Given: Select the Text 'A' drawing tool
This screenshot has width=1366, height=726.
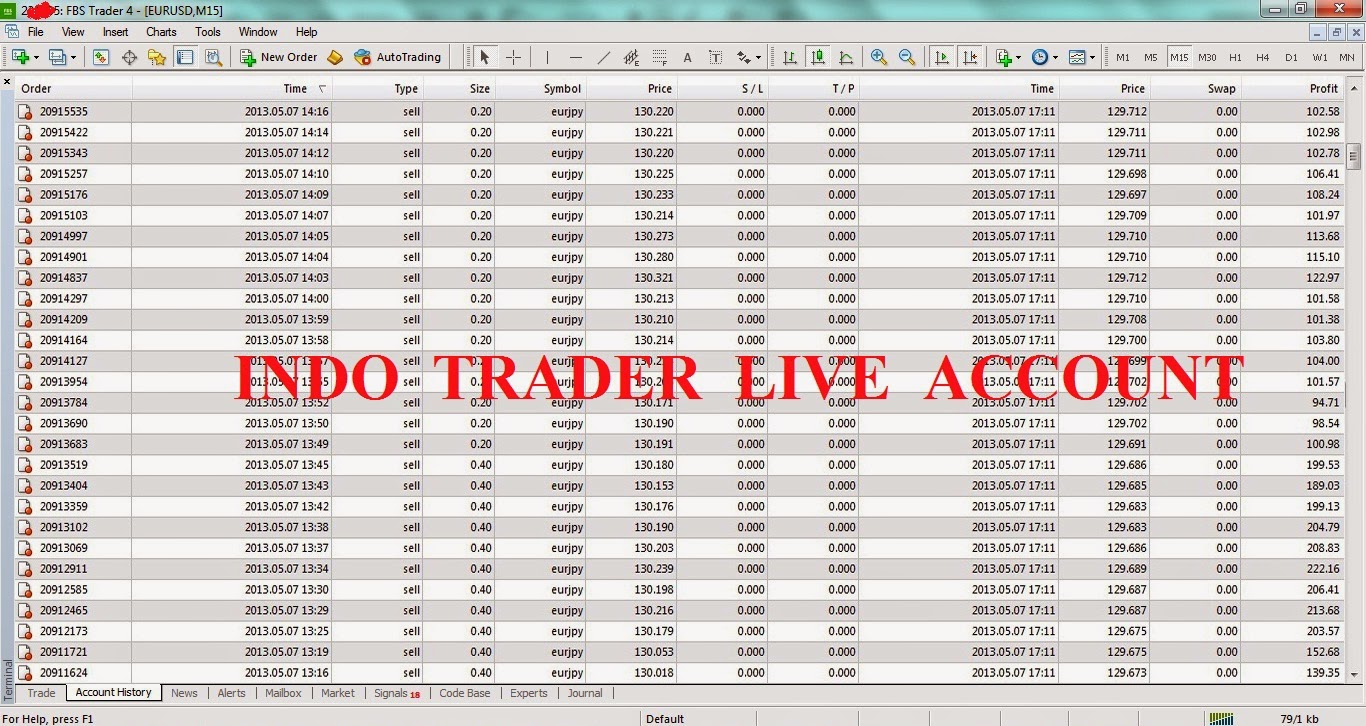Looking at the screenshot, I should (687, 57).
